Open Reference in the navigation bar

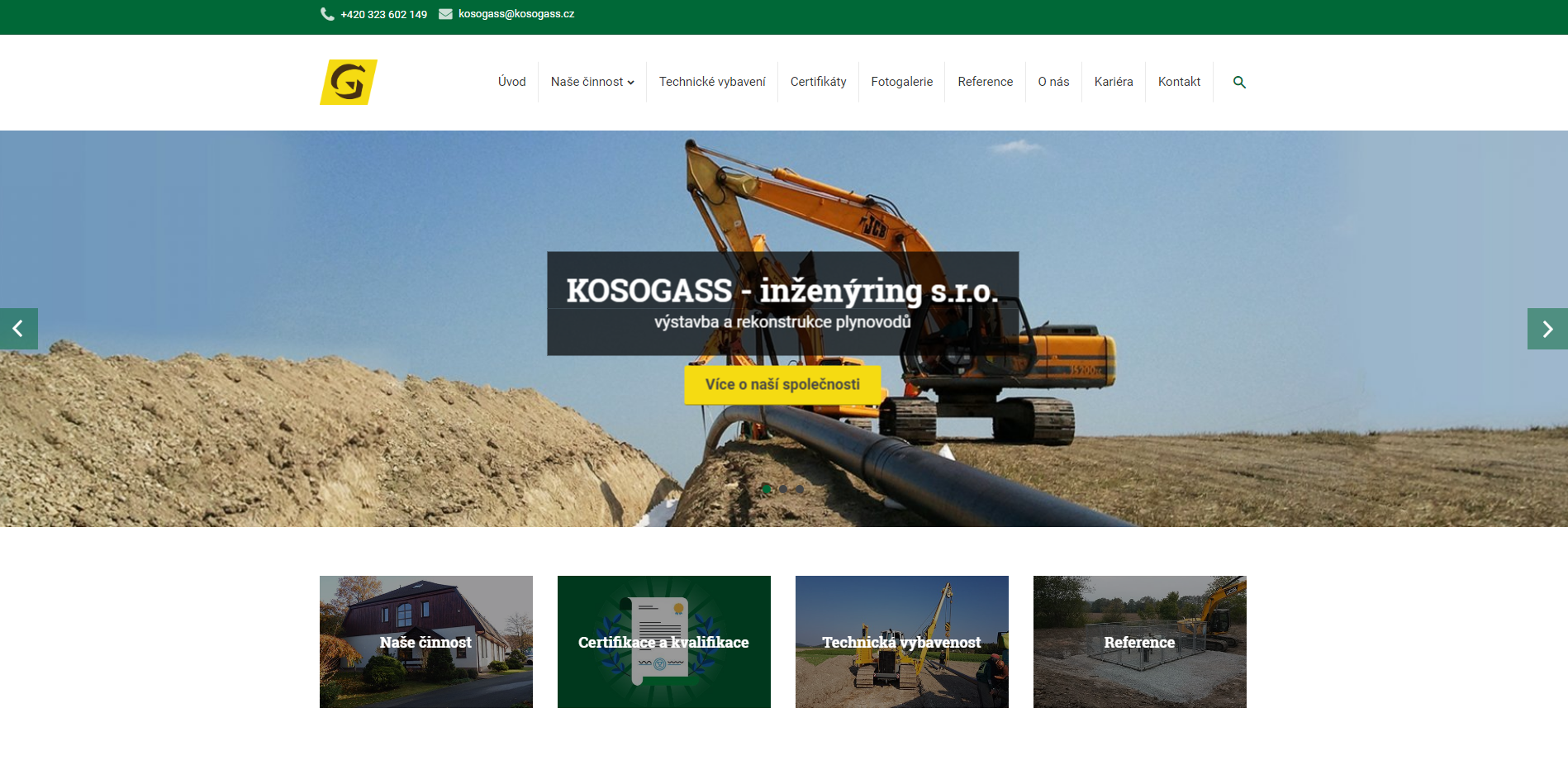pos(986,82)
